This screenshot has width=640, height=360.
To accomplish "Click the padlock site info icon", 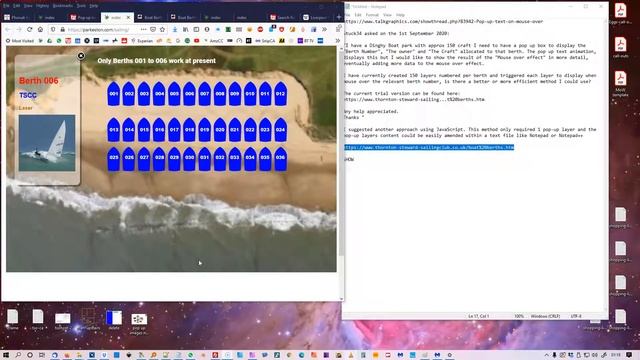I will click(x=62, y=29).
